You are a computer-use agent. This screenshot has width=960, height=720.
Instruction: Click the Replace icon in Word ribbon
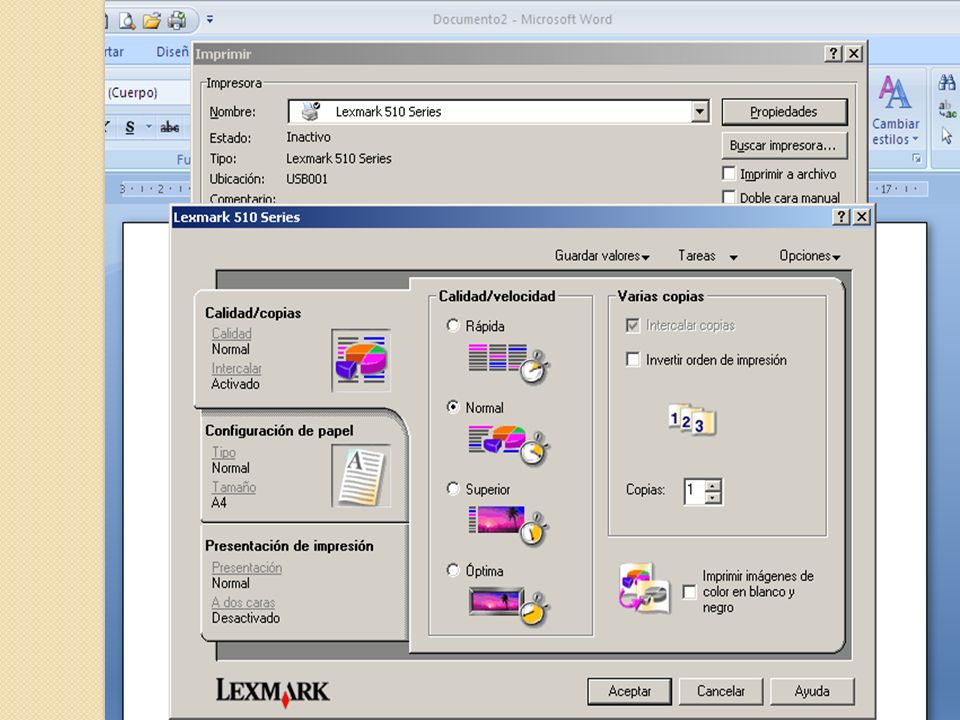pos(947,110)
